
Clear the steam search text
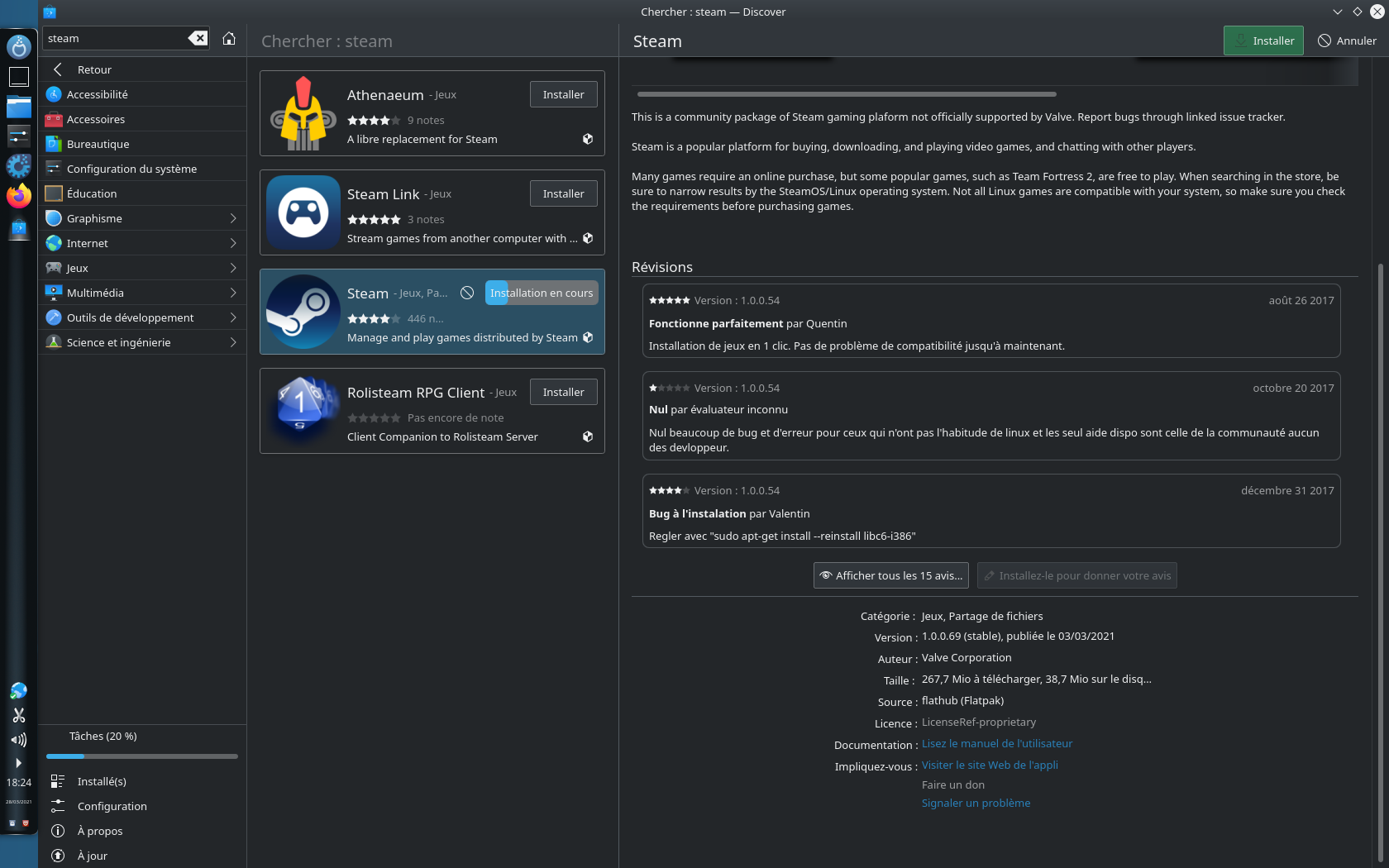tap(198, 38)
